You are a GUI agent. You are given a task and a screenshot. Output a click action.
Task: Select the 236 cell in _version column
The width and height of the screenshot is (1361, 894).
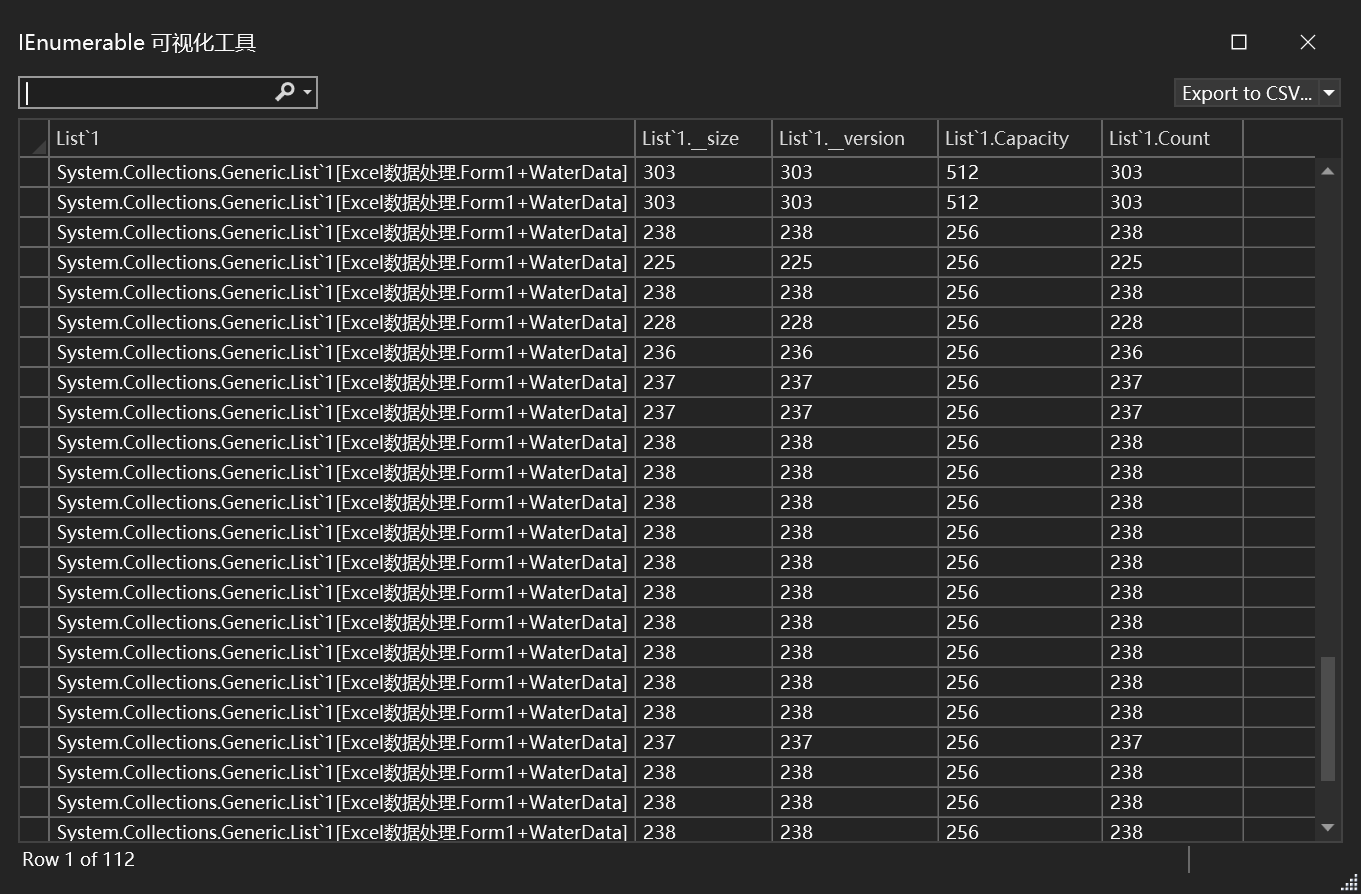[x=855, y=352]
